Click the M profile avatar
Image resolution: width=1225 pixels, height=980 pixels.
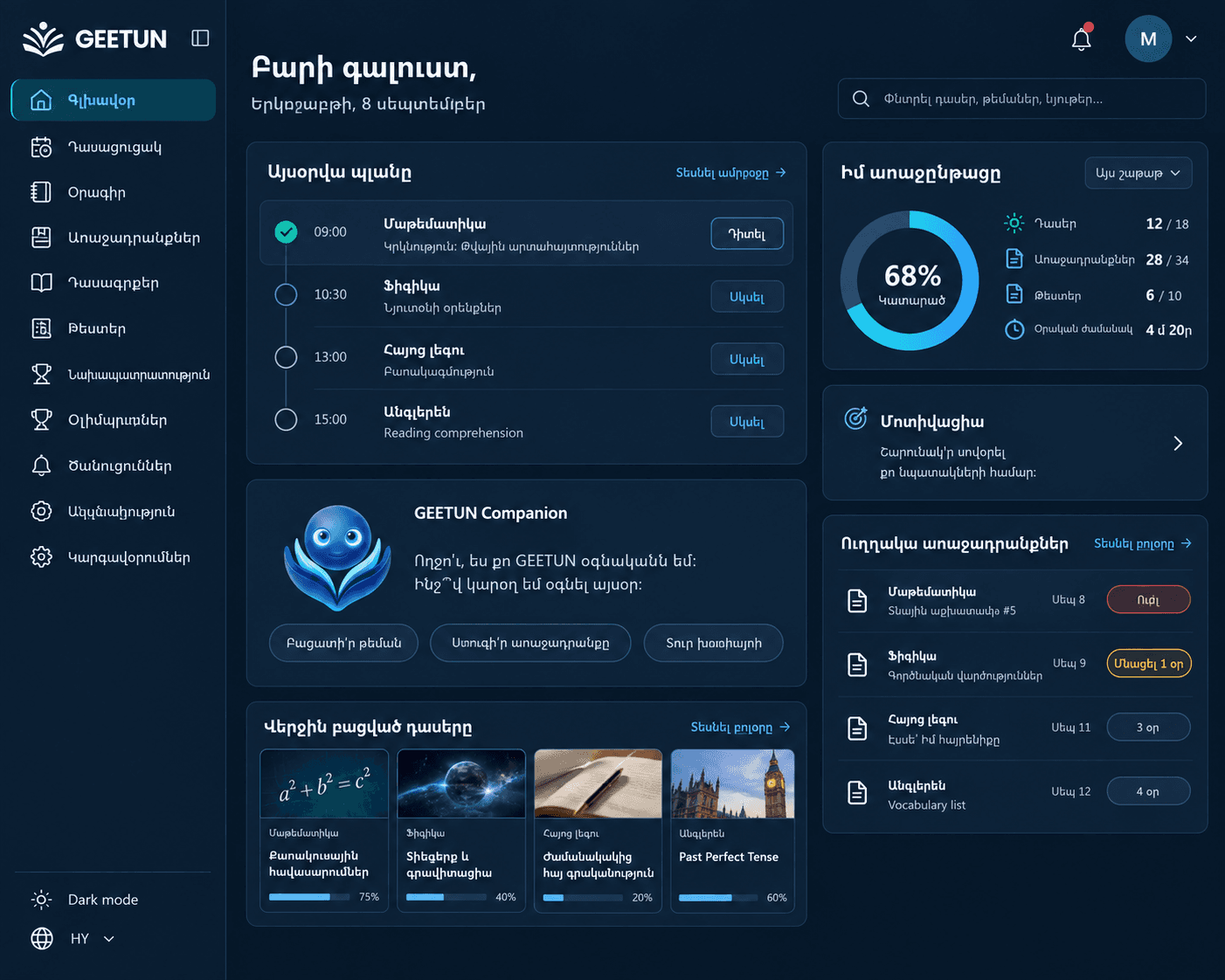point(1148,38)
